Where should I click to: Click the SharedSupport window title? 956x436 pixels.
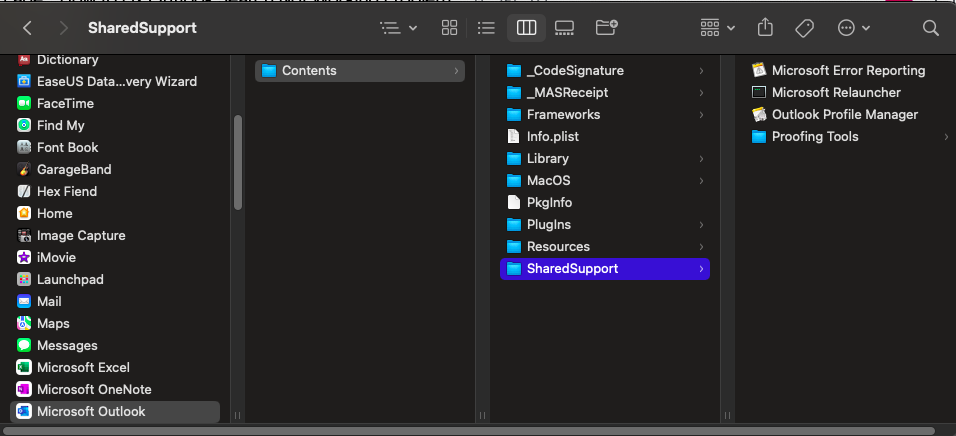coord(142,28)
